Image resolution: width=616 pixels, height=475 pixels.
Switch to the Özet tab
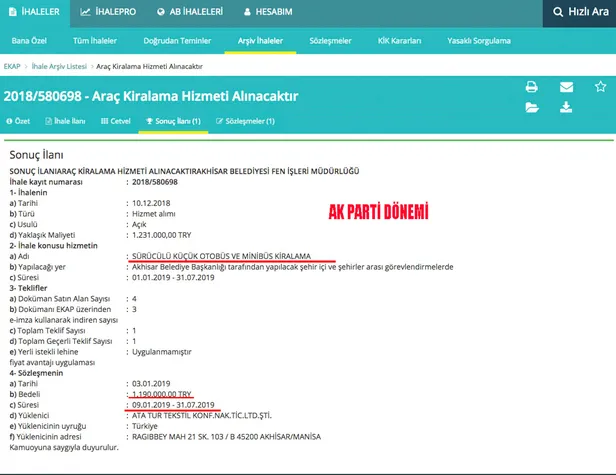18,121
